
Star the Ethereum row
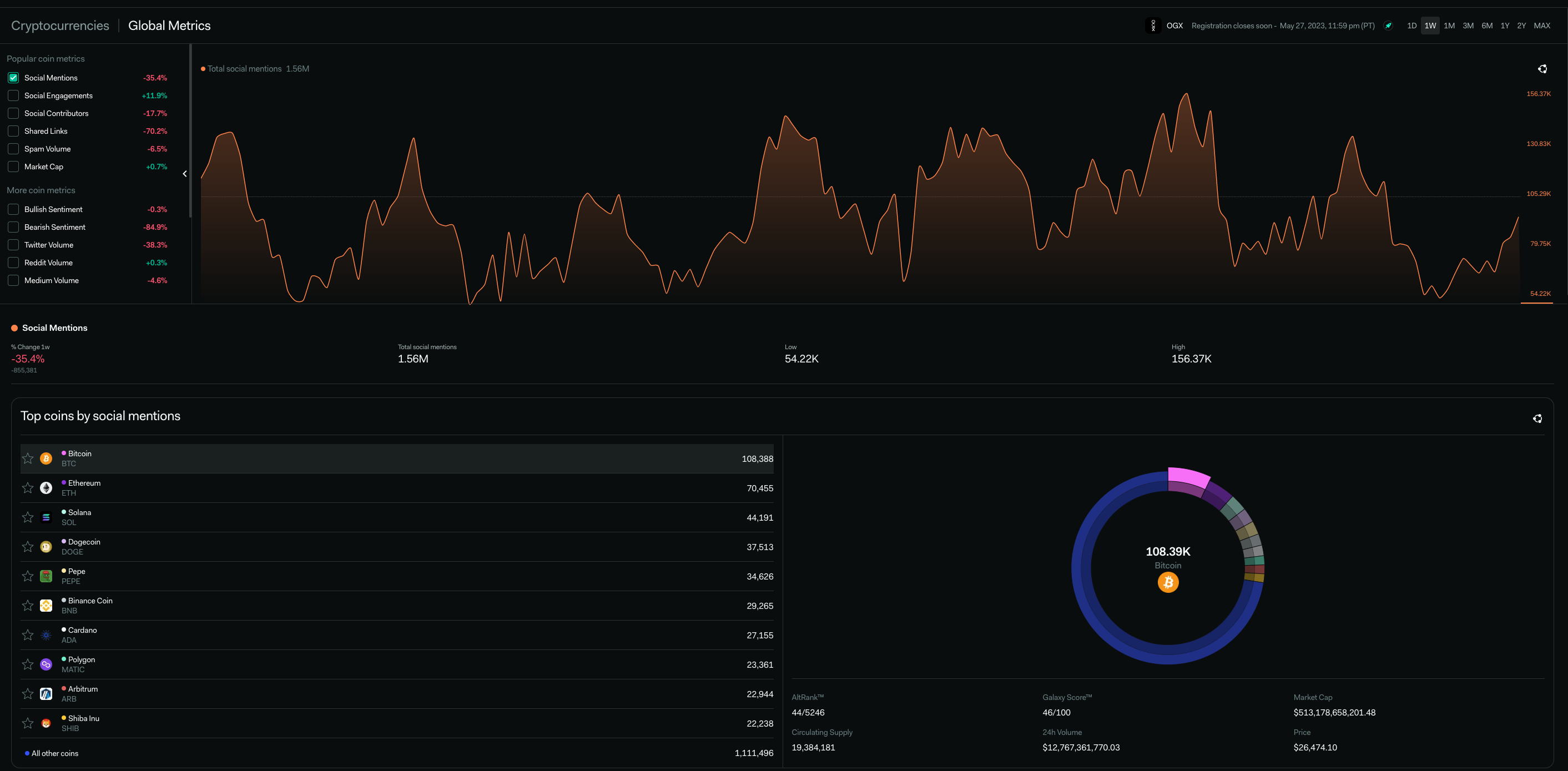pyautogui.click(x=28, y=488)
